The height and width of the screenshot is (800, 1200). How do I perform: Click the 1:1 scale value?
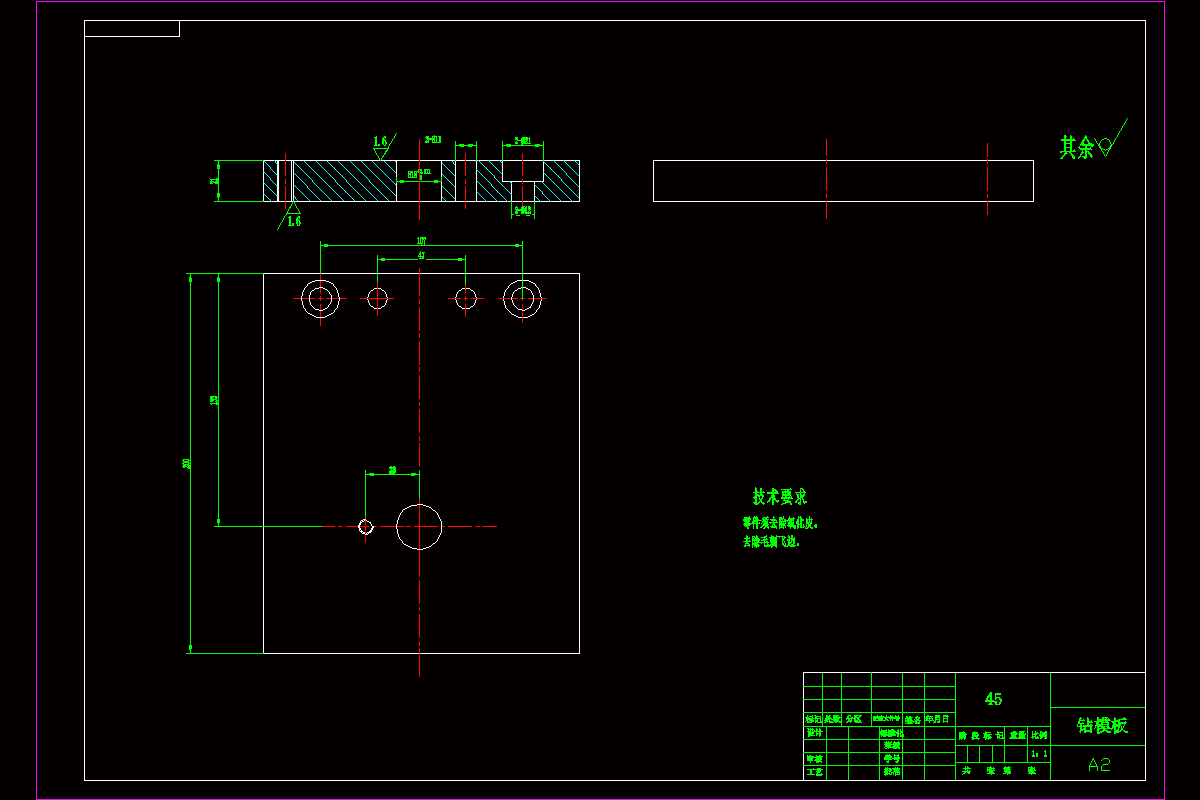[1039, 754]
